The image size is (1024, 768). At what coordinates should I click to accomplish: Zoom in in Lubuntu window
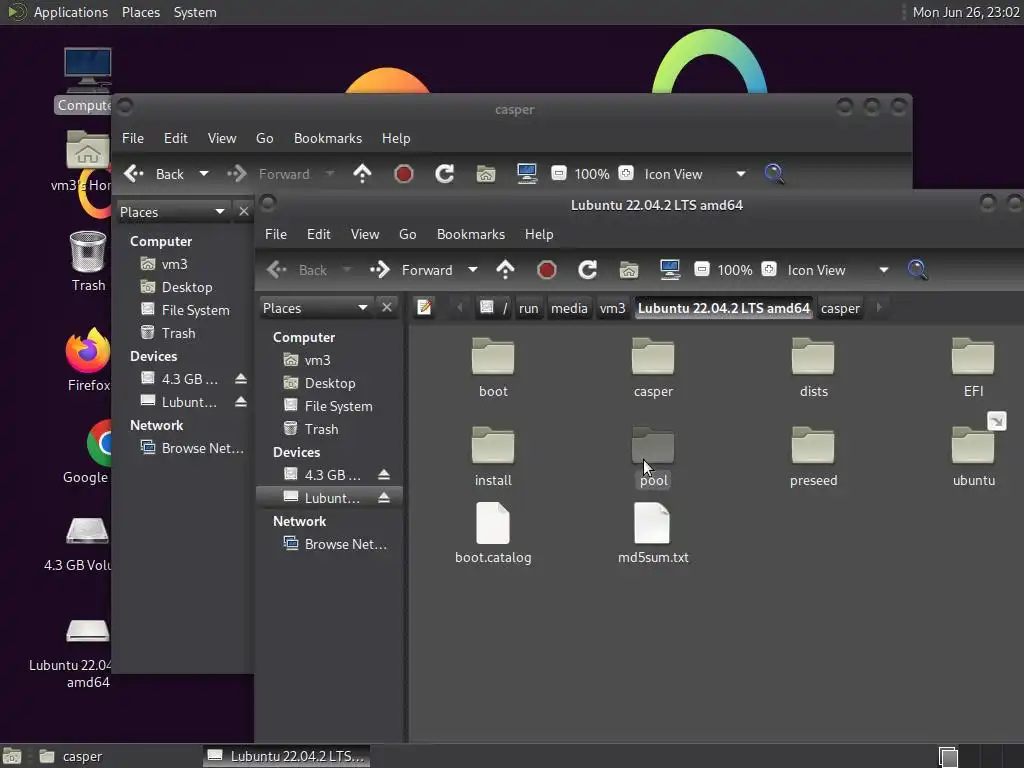[x=769, y=269]
